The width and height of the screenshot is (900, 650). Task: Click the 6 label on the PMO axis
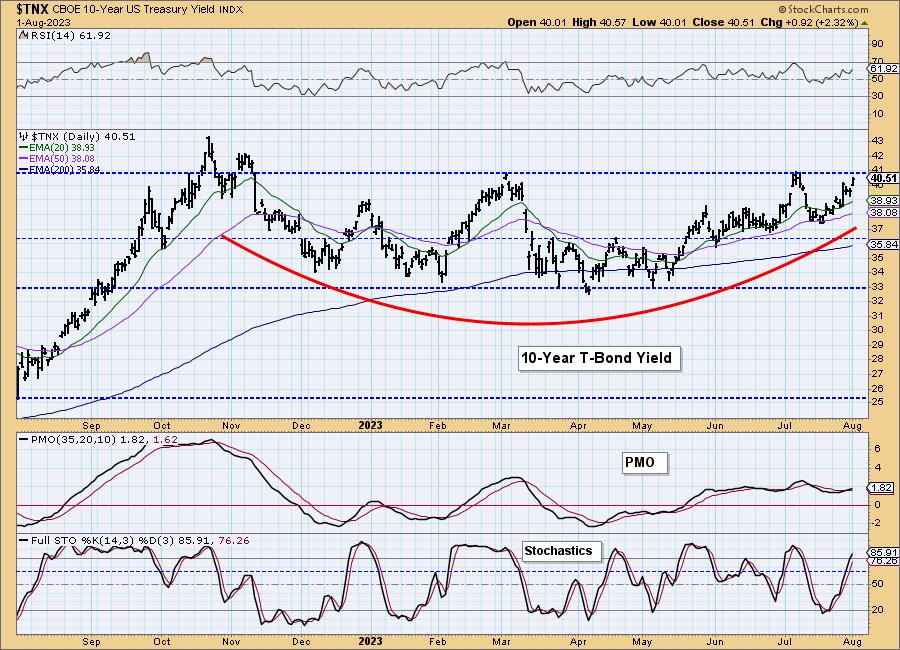point(877,449)
